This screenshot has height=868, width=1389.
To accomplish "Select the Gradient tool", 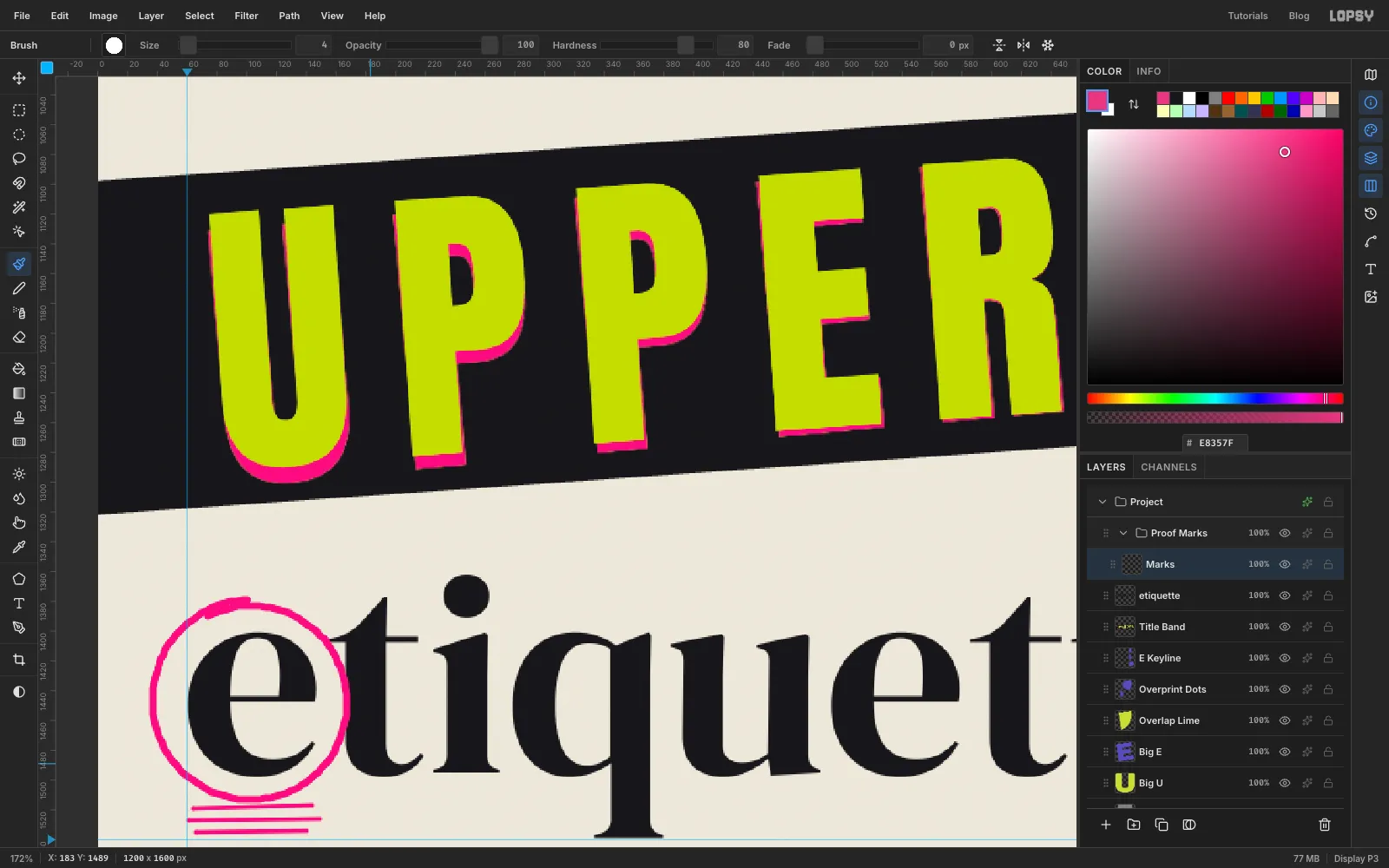I will pyautogui.click(x=18, y=393).
